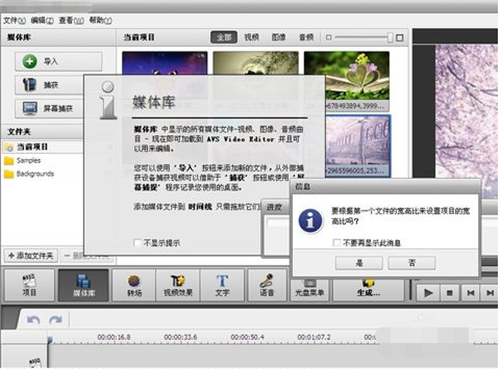This screenshot has width=500, height=369.
Task: Jump to previous frame button
Action: pyautogui.click(x=471, y=293)
